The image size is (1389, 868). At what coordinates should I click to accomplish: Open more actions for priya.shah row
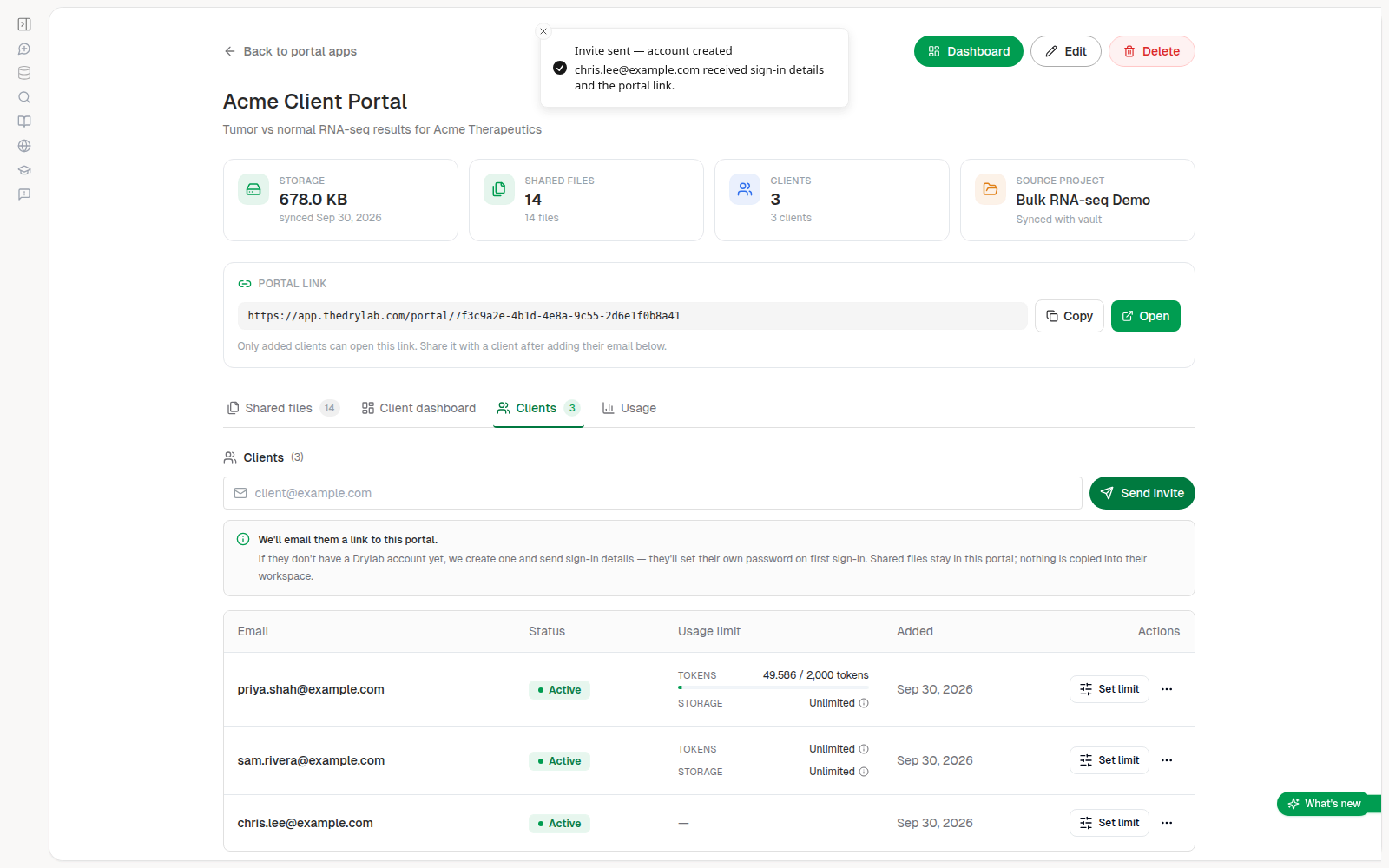1167,689
